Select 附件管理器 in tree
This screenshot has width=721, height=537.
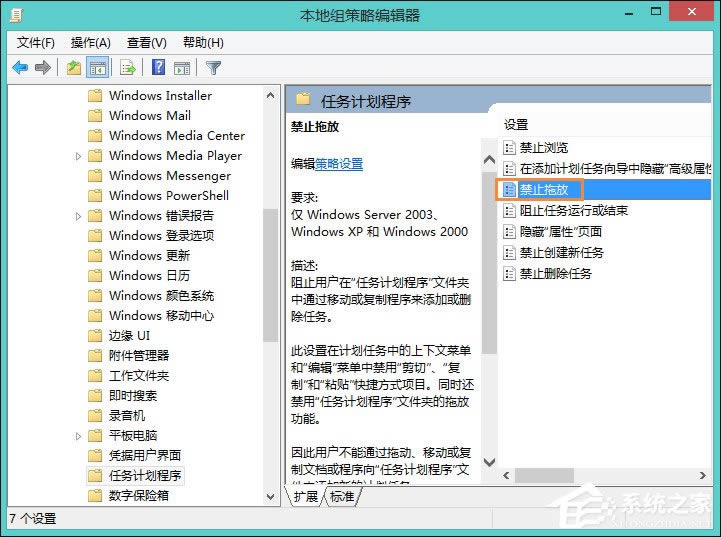coord(139,356)
